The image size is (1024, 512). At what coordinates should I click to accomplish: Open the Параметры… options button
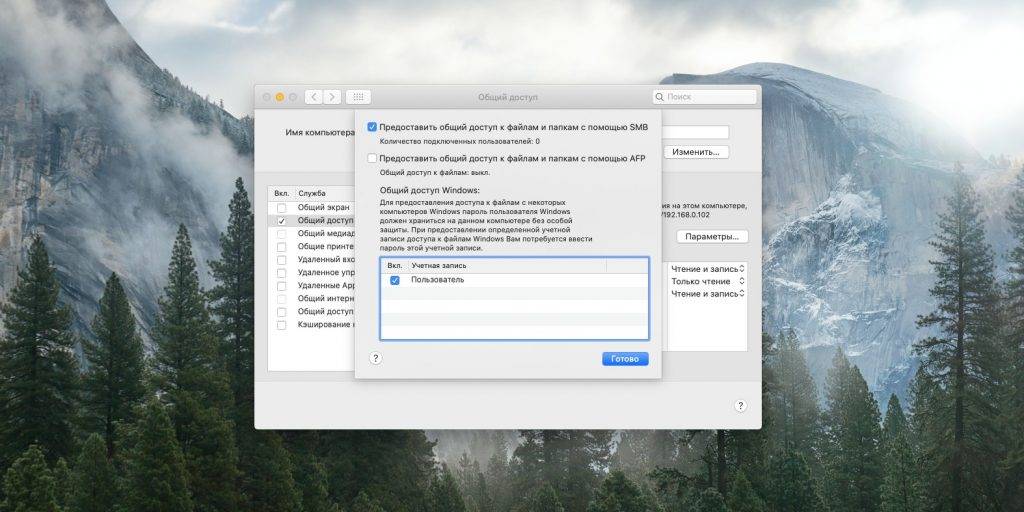(x=712, y=237)
